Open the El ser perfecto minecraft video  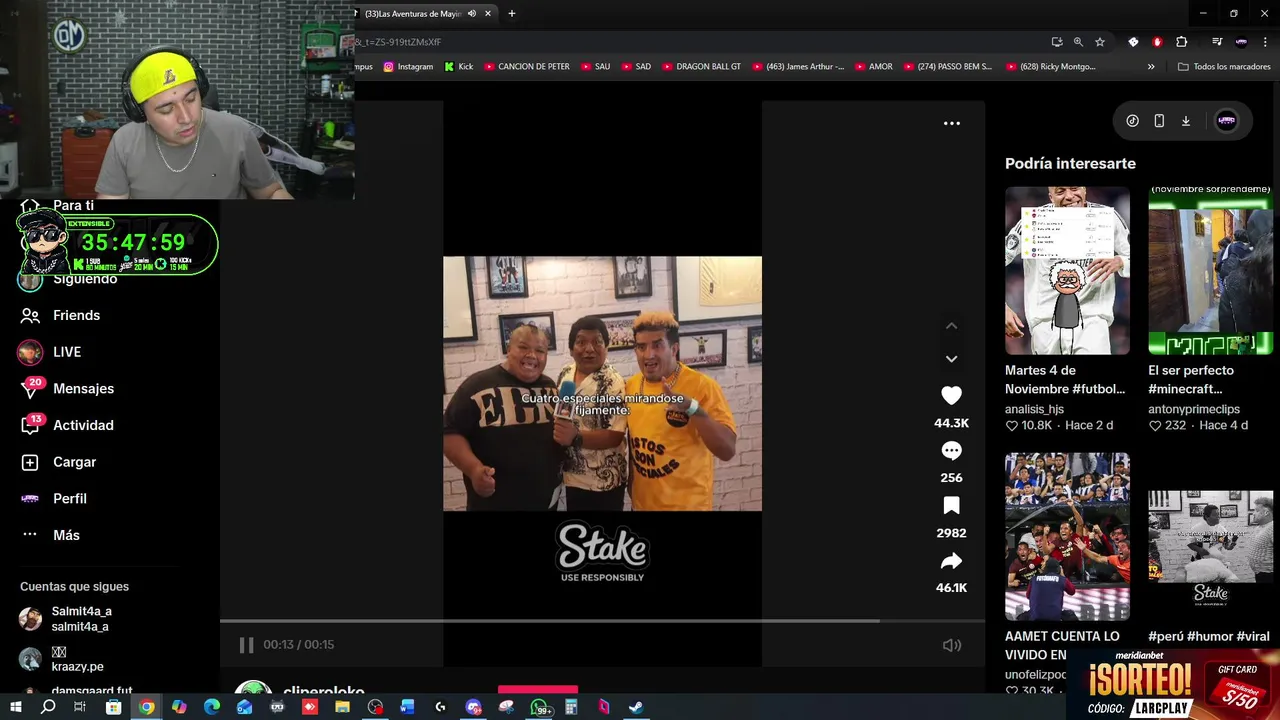[x=1210, y=270]
